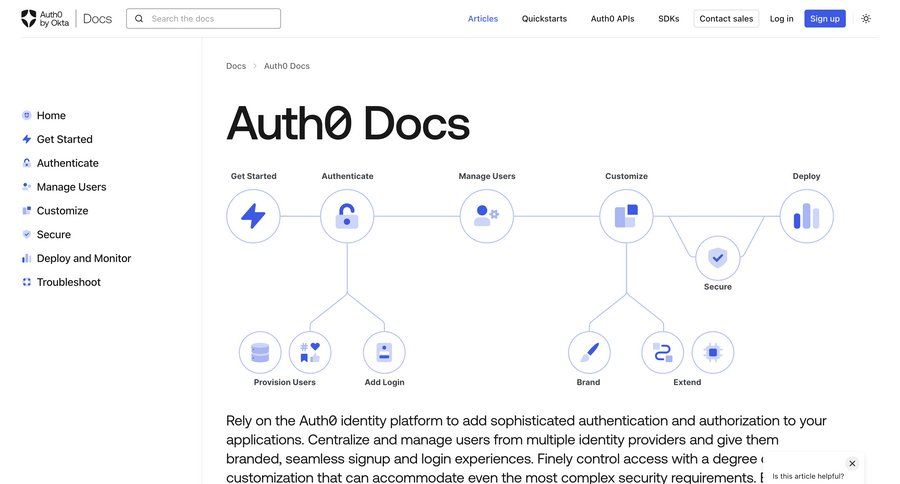Select Deploy and Monitor in the sidebar
This screenshot has height=484, width=900.
click(x=84, y=258)
